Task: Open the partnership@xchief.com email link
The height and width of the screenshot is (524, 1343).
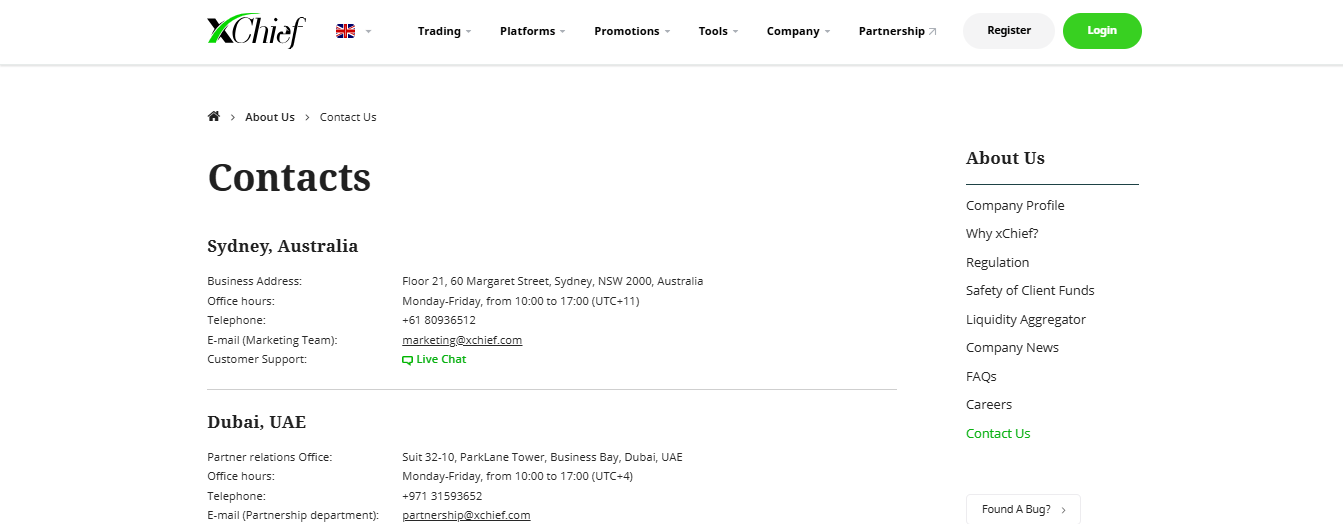Action: (x=466, y=515)
